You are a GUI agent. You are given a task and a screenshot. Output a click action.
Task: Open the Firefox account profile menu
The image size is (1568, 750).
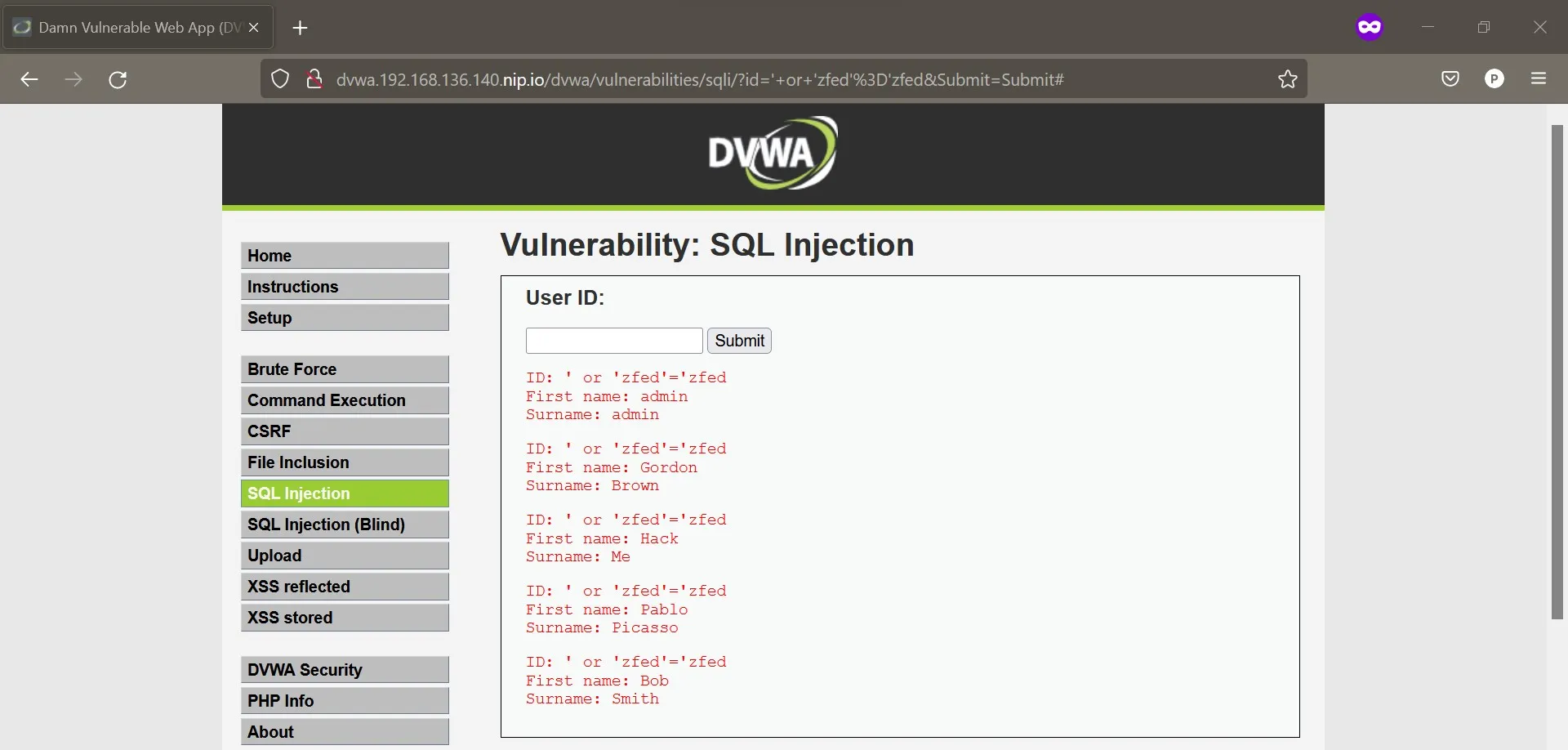click(x=1494, y=78)
